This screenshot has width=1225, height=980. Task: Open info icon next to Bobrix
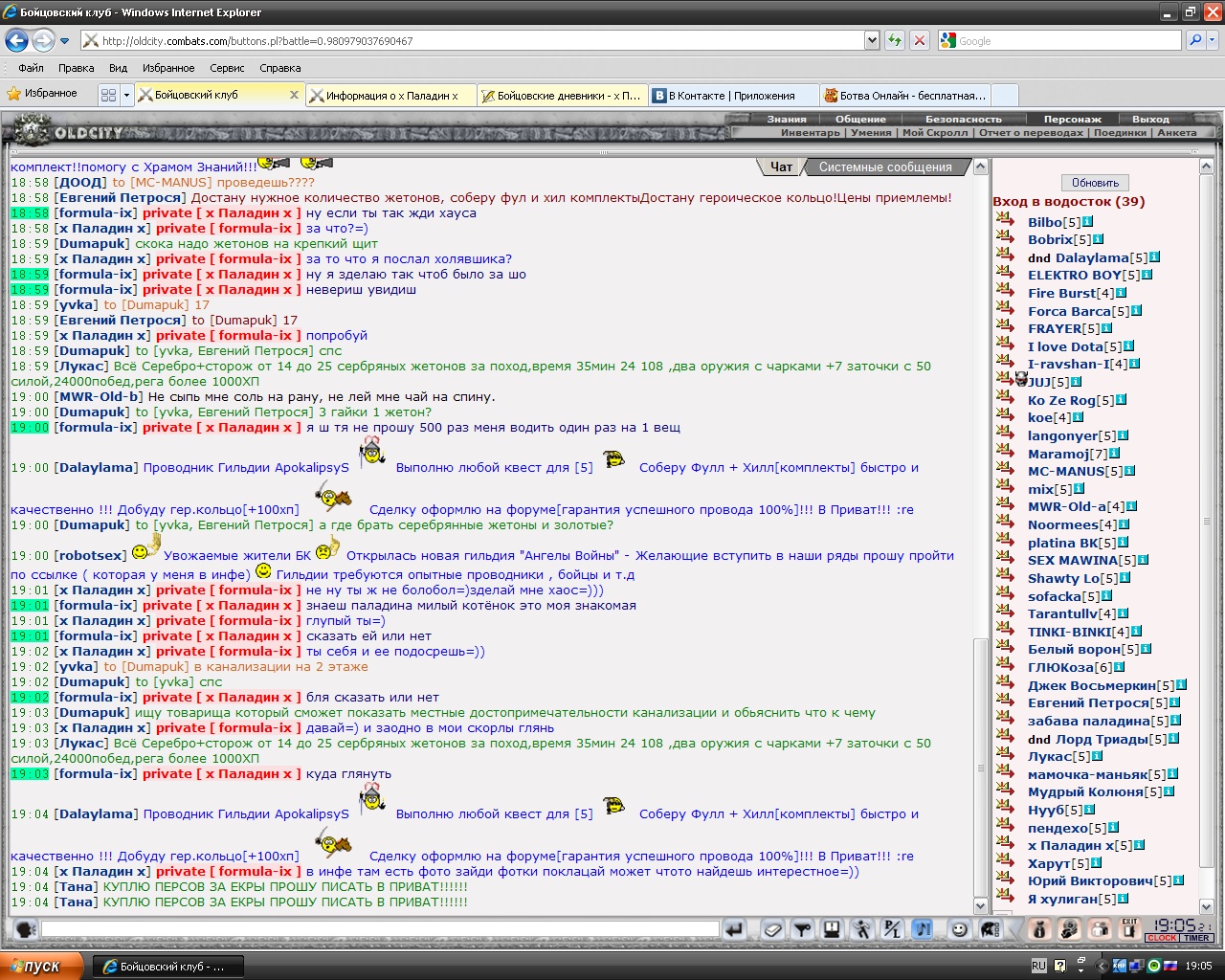coord(1099,239)
